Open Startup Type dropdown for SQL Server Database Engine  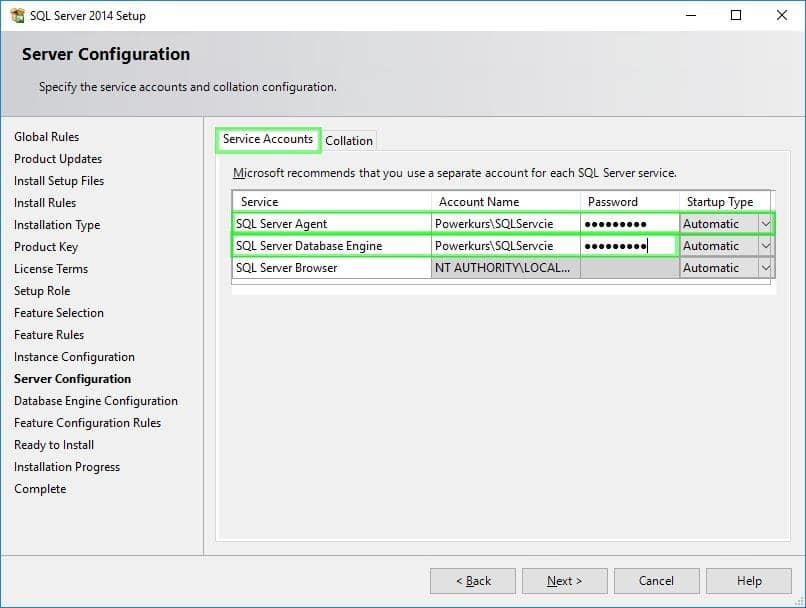765,246
